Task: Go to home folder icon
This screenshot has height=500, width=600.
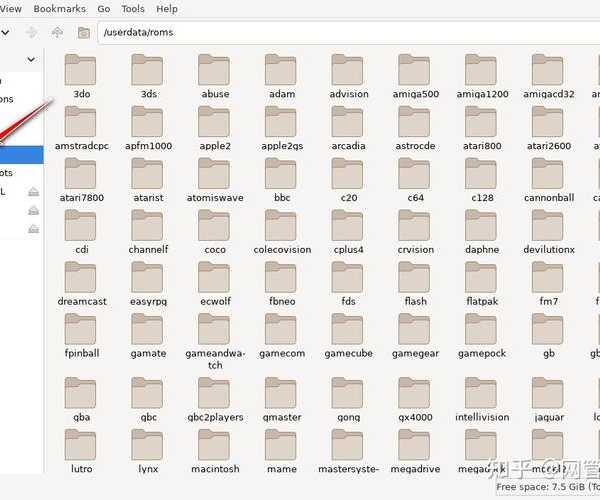Action: click(84, 33)
